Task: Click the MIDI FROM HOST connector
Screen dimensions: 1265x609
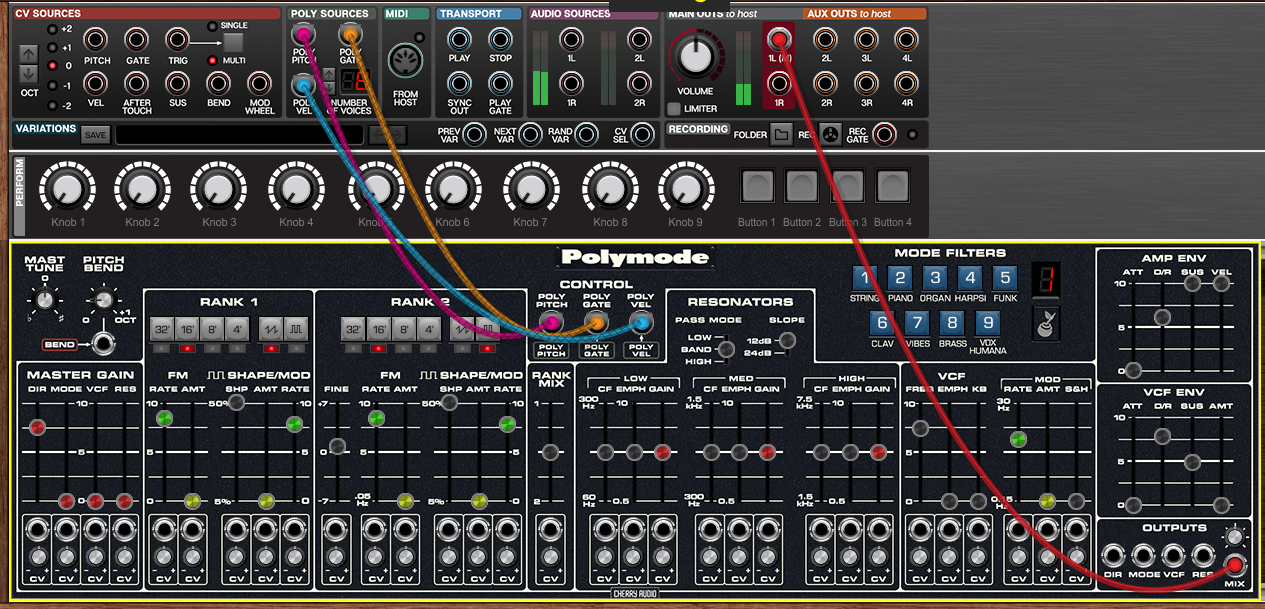Action: tap(406, 58)
